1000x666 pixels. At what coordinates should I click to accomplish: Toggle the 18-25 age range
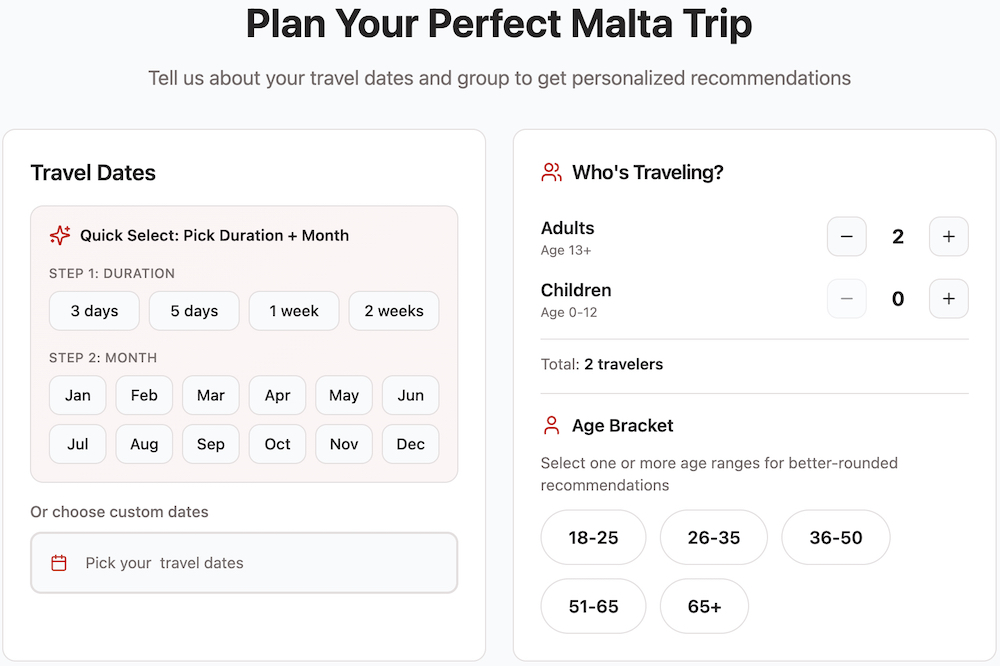[593, 538]
